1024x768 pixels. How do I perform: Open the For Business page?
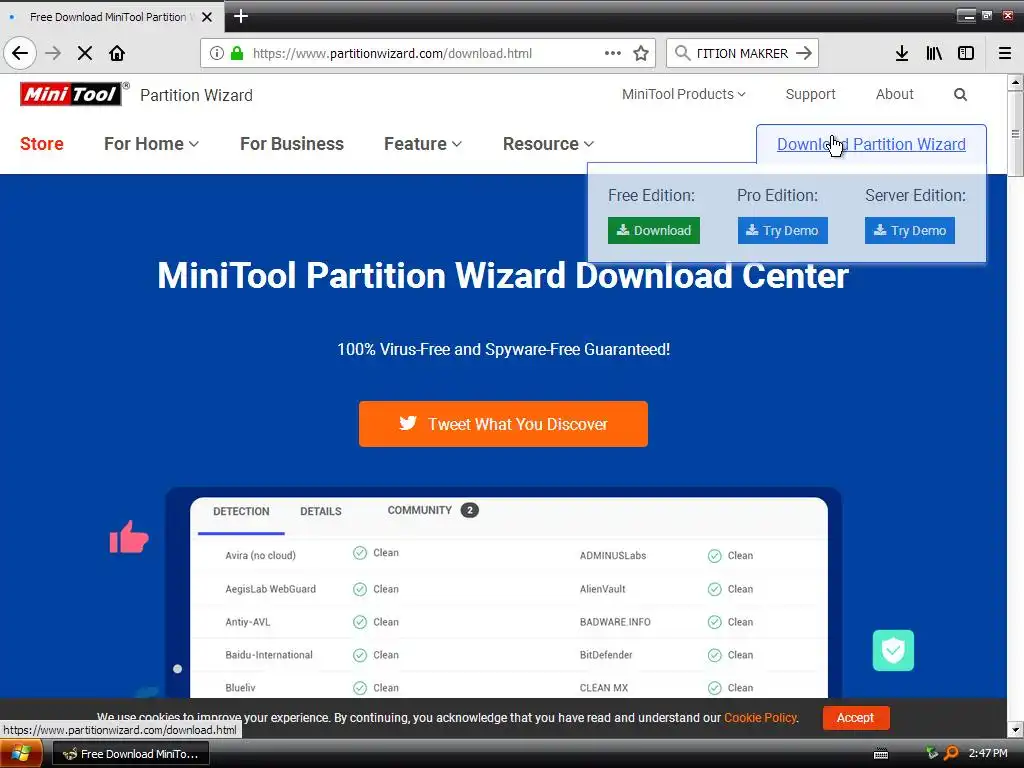point(292,144)
